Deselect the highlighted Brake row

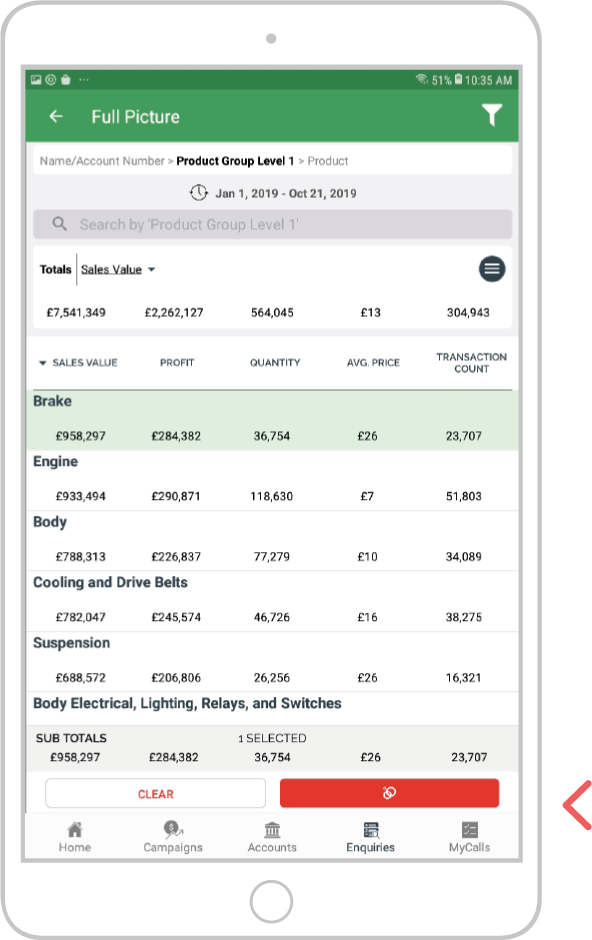[272, 420]
